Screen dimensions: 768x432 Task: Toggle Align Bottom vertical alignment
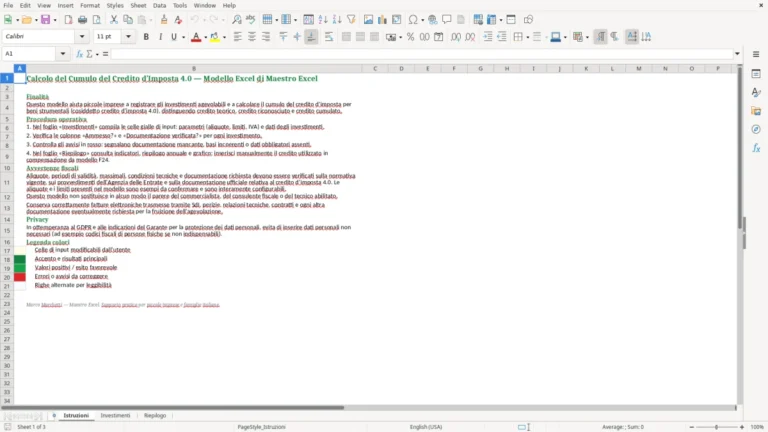311,37
